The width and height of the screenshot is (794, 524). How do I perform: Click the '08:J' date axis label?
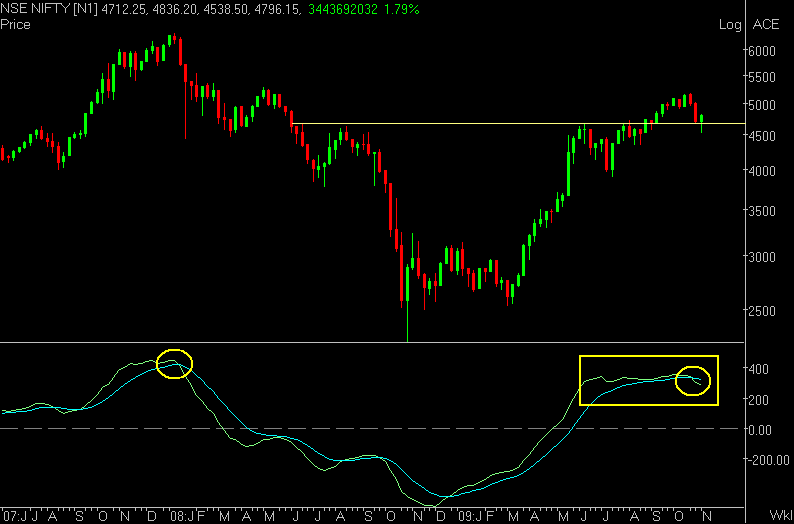181,516
